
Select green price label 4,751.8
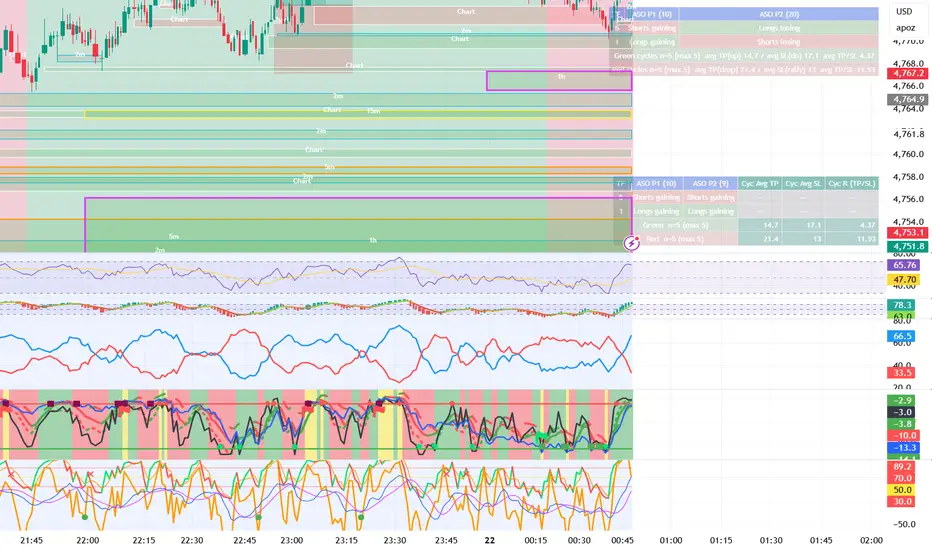point(908,246)
